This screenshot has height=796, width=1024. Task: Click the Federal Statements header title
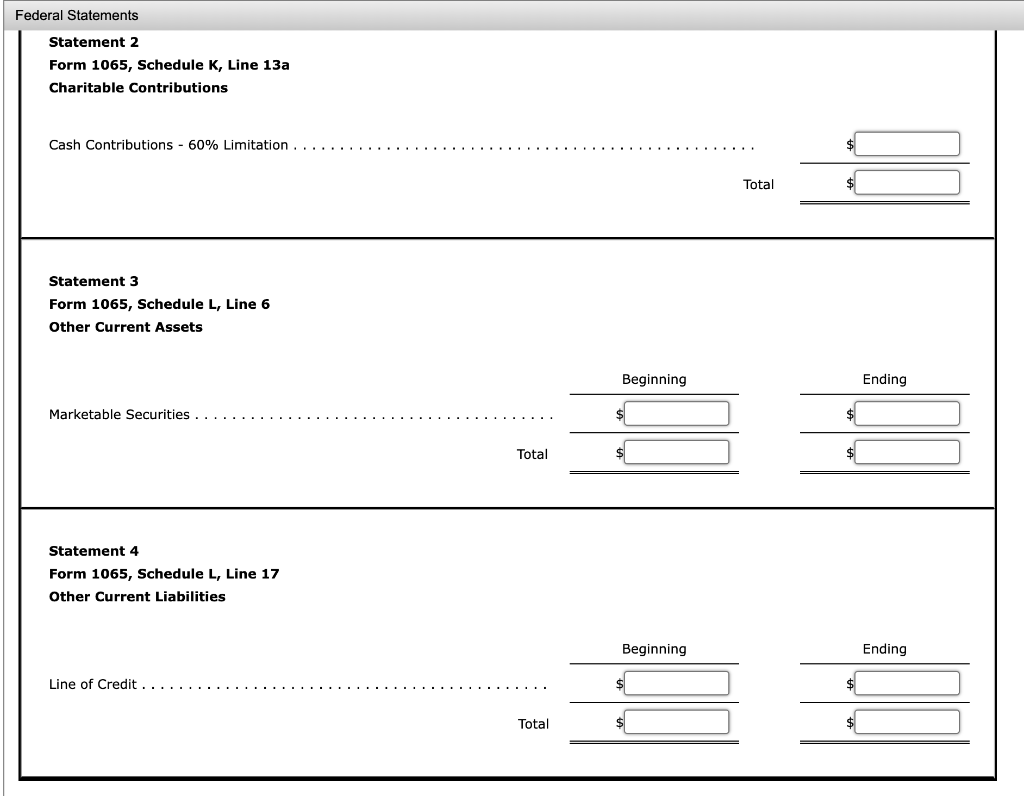pos(76,15)
